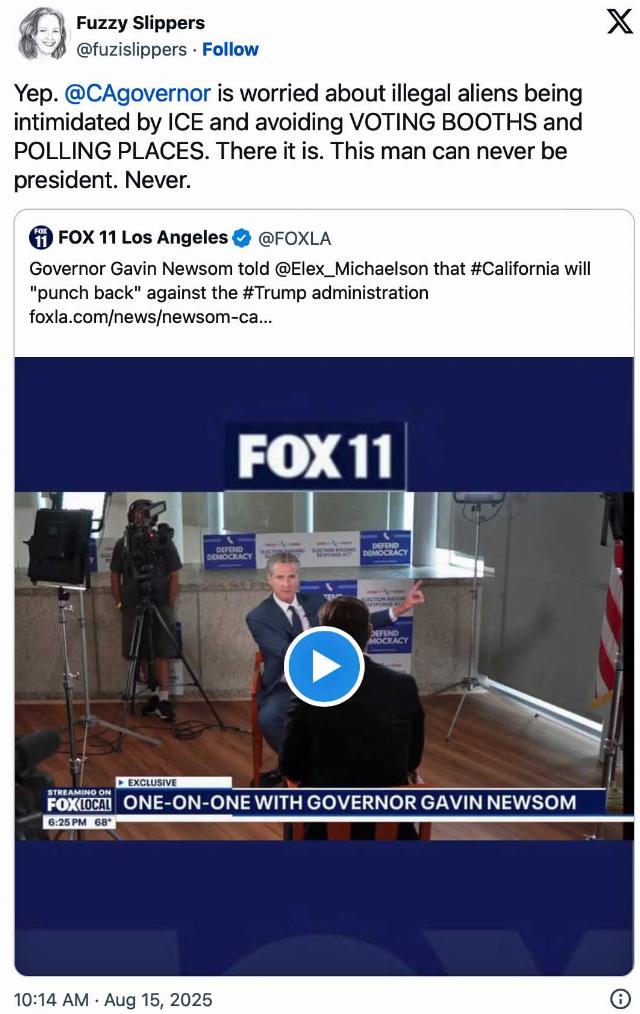Click the quoted tweet text body

[x=310, y=292]
